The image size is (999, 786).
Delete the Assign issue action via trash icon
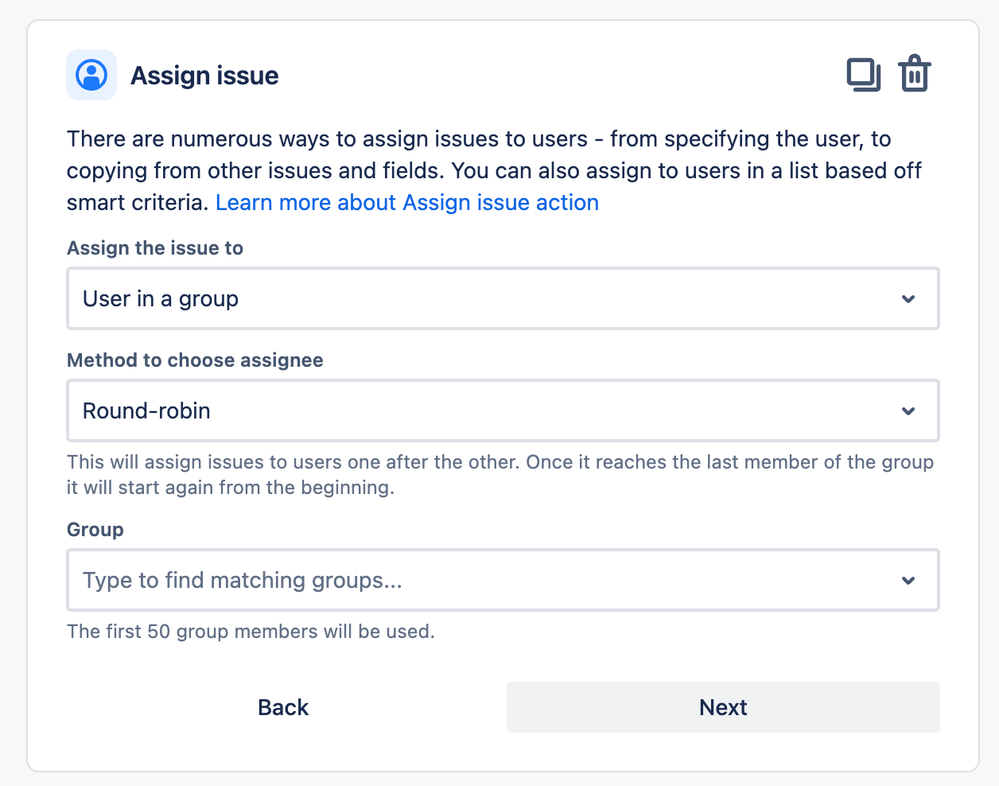coord(915,74)
